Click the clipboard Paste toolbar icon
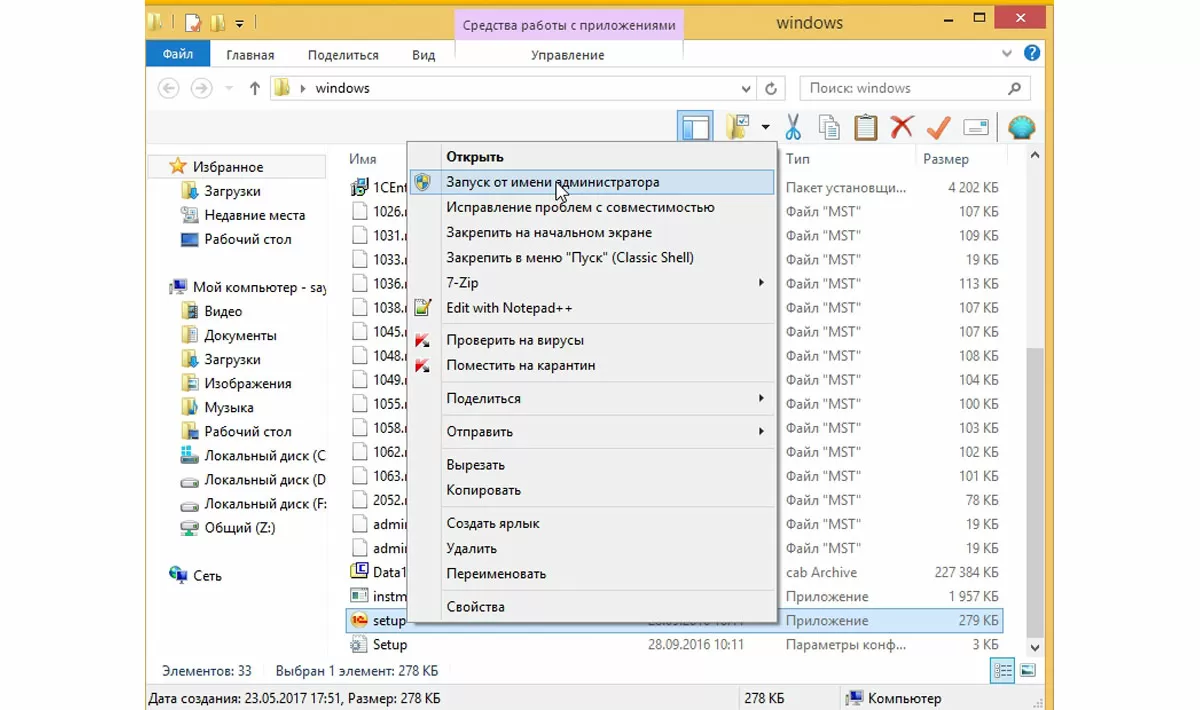1200x710 pixels. tap(866, 127)
